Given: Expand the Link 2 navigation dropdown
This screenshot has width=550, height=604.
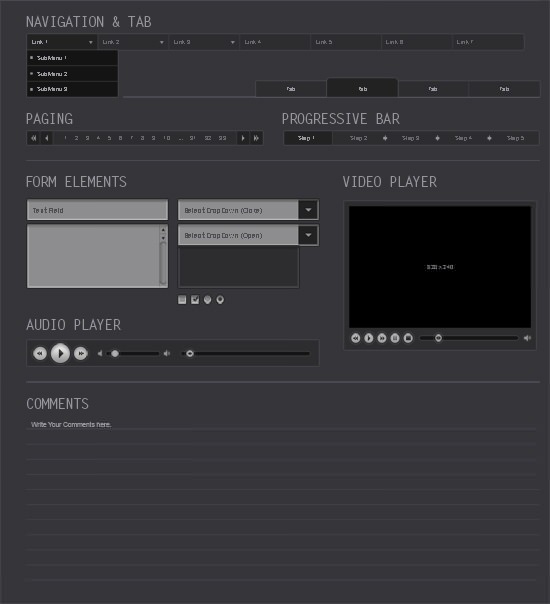Looking at the screenshot, I should coord(162,42).
